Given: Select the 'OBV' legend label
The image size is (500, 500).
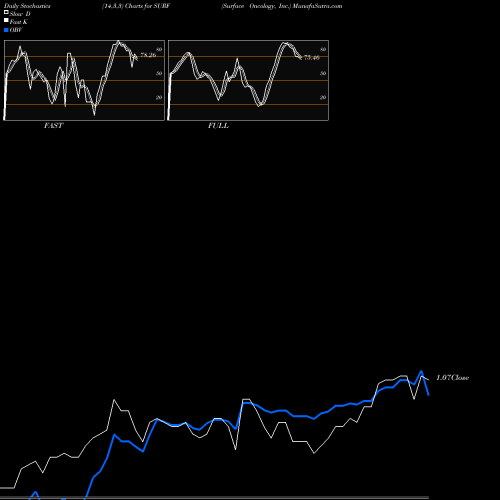Looking at the screenshot, I should 16,30.
